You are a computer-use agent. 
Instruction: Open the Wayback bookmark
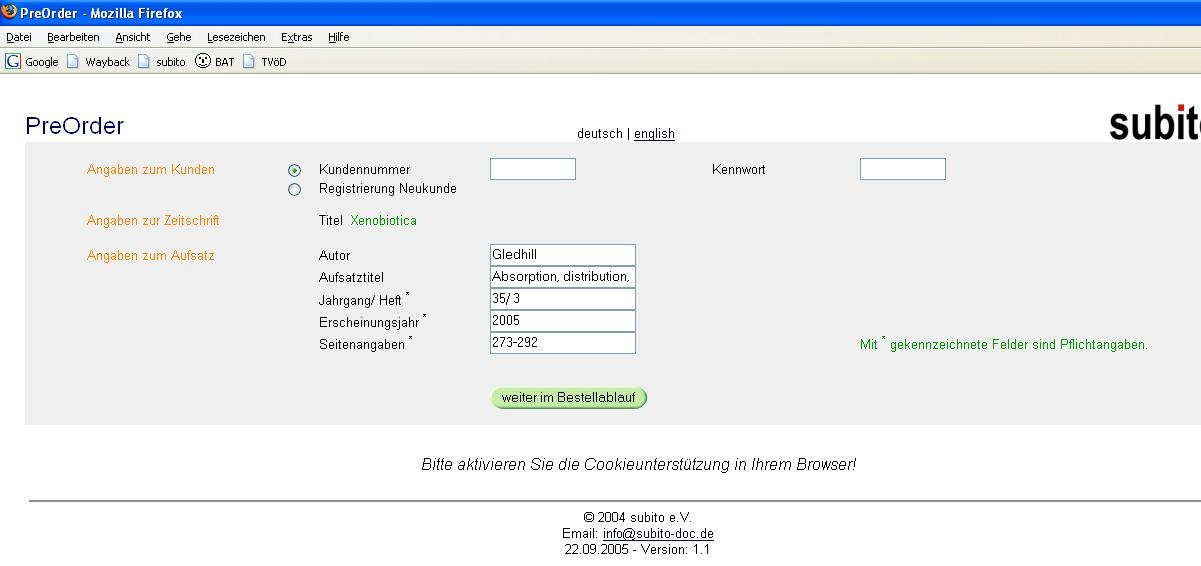[98, 62]
